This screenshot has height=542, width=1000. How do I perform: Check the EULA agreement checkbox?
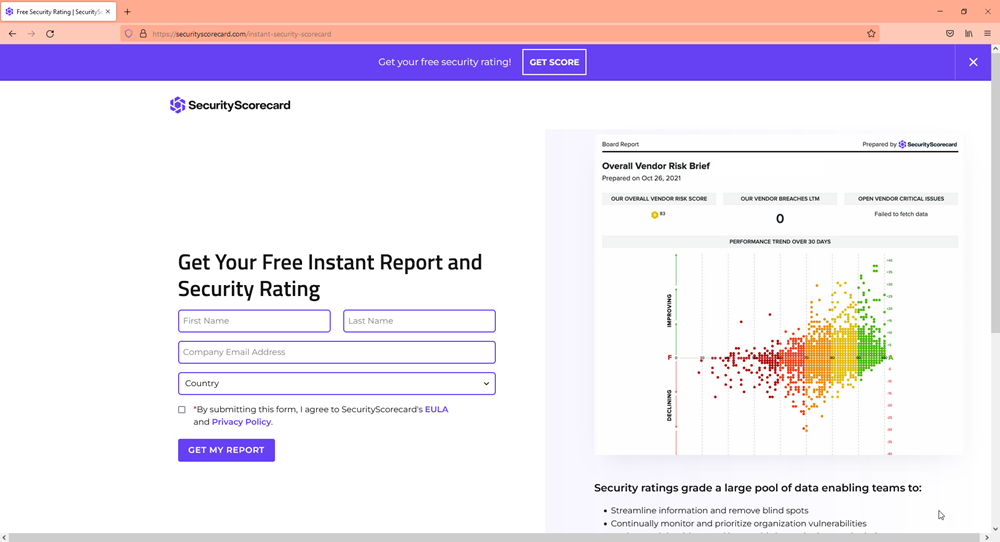click(182, 409)
